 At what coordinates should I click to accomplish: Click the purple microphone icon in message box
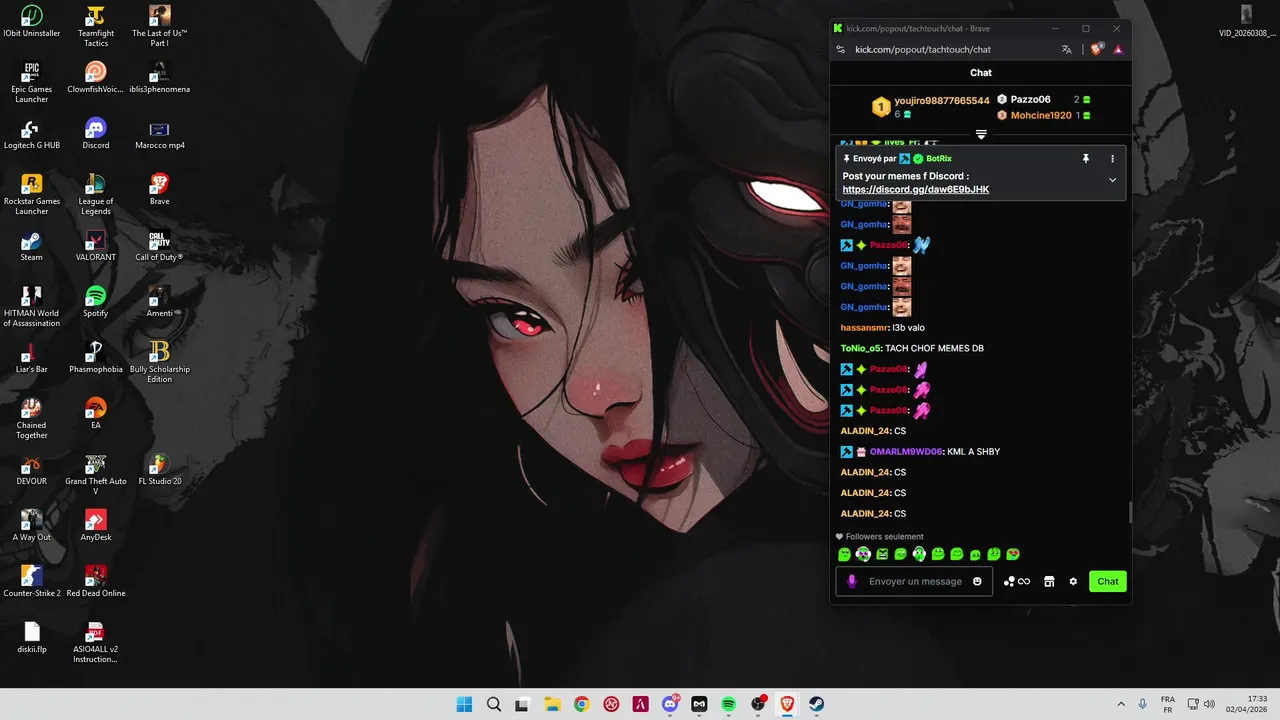pyautogui.click(x=852, y=581)
